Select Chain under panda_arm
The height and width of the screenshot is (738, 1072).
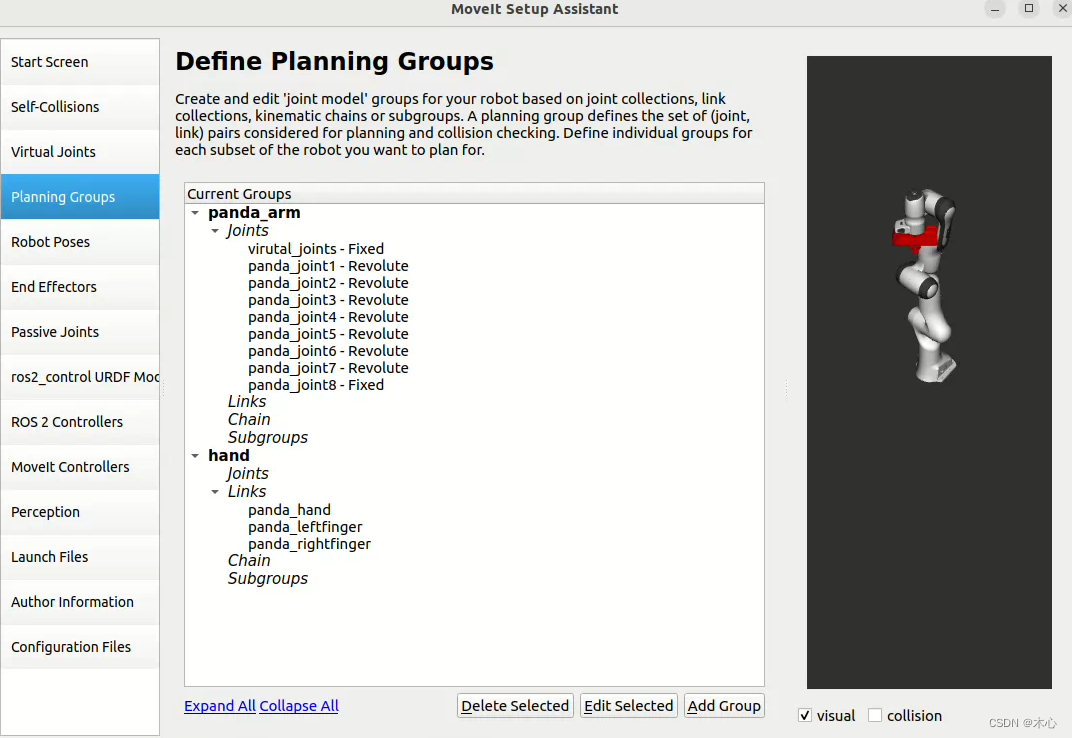coord(249,419)
